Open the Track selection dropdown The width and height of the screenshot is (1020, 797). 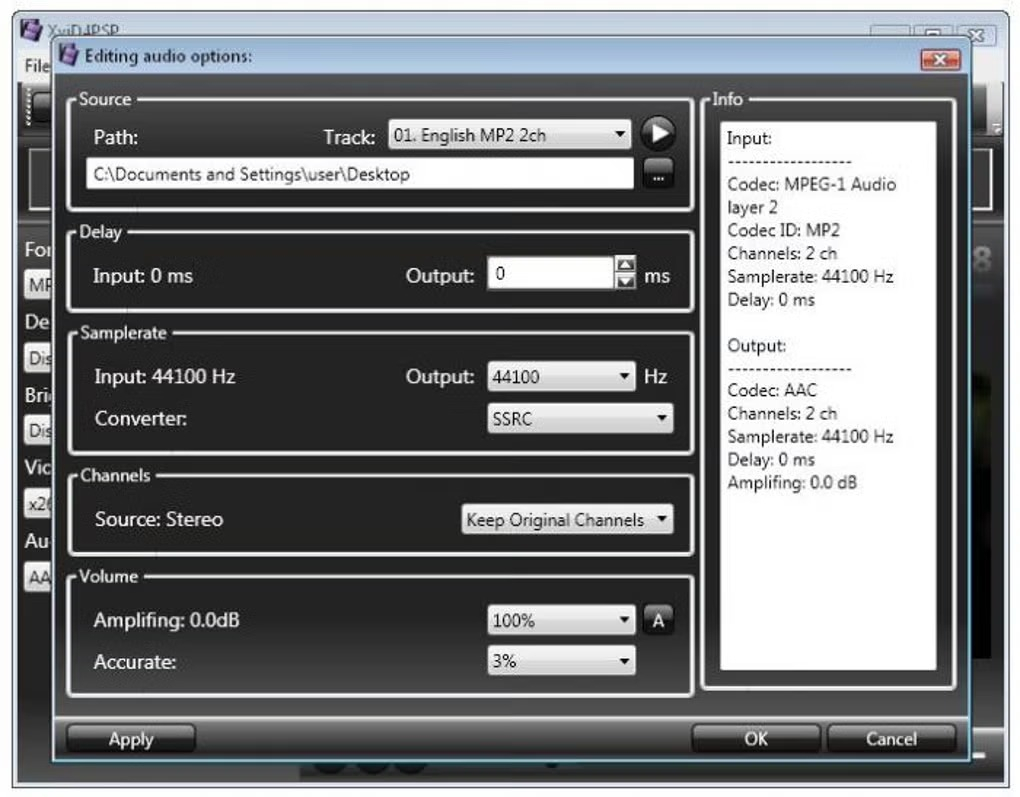[x=509, y=135]
